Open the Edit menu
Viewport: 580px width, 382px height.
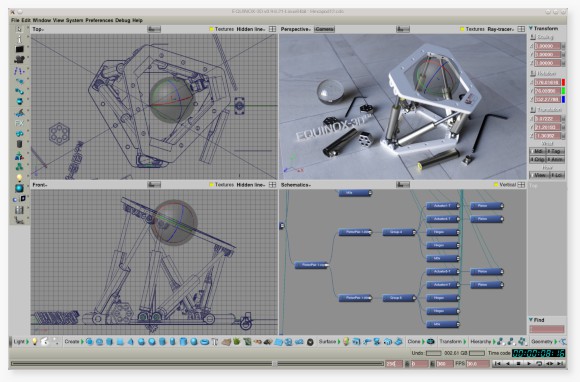26,20
